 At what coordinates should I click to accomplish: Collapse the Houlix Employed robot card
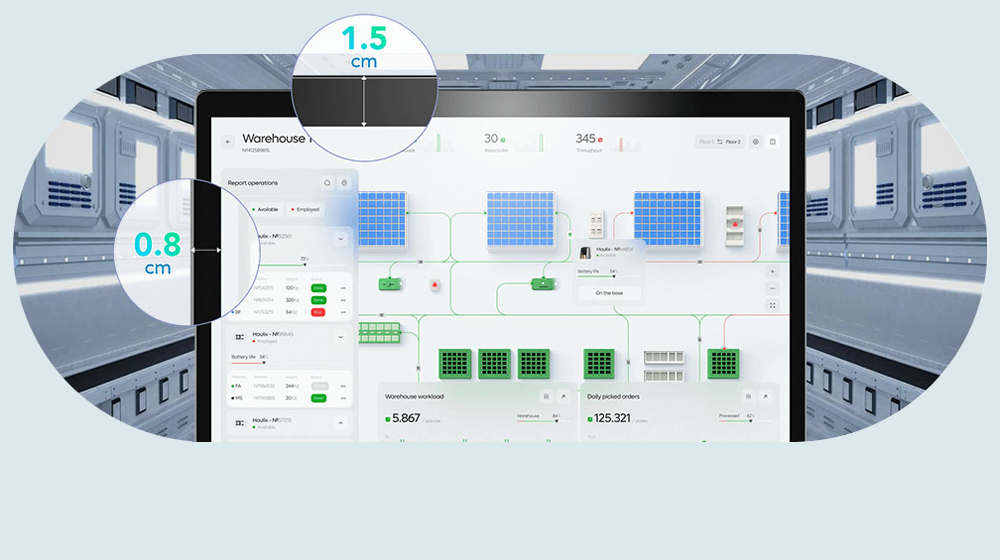[340, 338]
